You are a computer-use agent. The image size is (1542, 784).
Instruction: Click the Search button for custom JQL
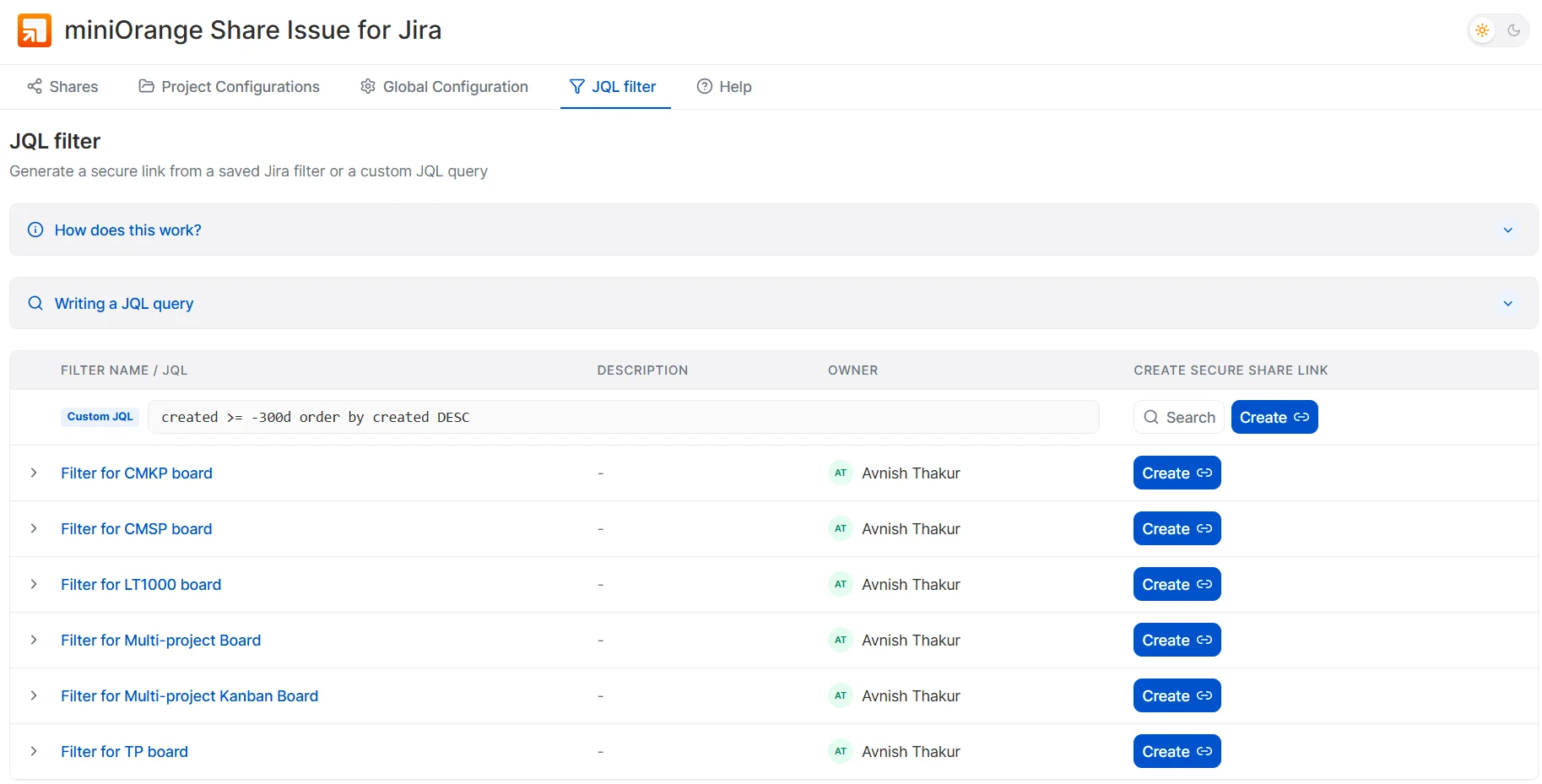pyautogui.click(x=1178, y=417)
